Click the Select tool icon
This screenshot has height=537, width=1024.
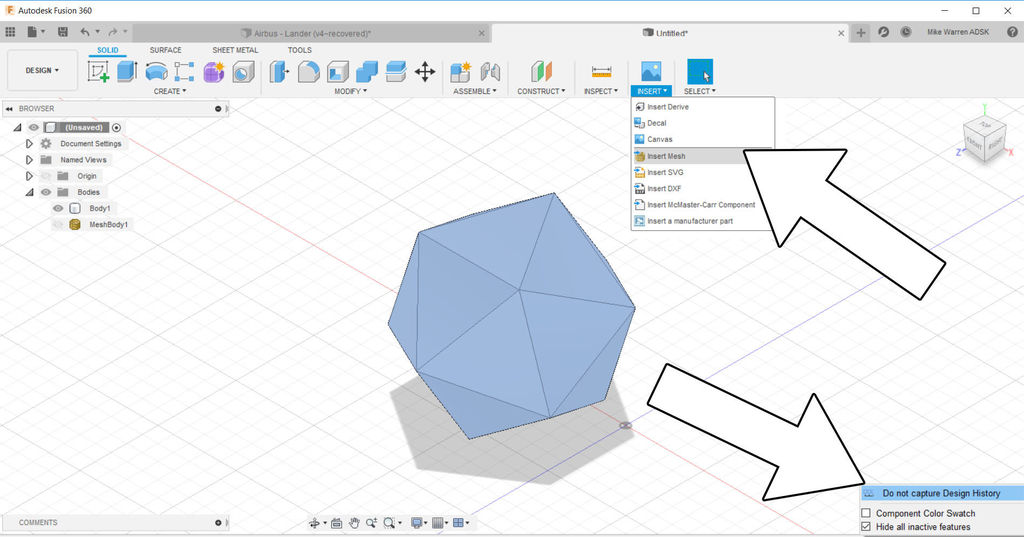click(700, 71)
